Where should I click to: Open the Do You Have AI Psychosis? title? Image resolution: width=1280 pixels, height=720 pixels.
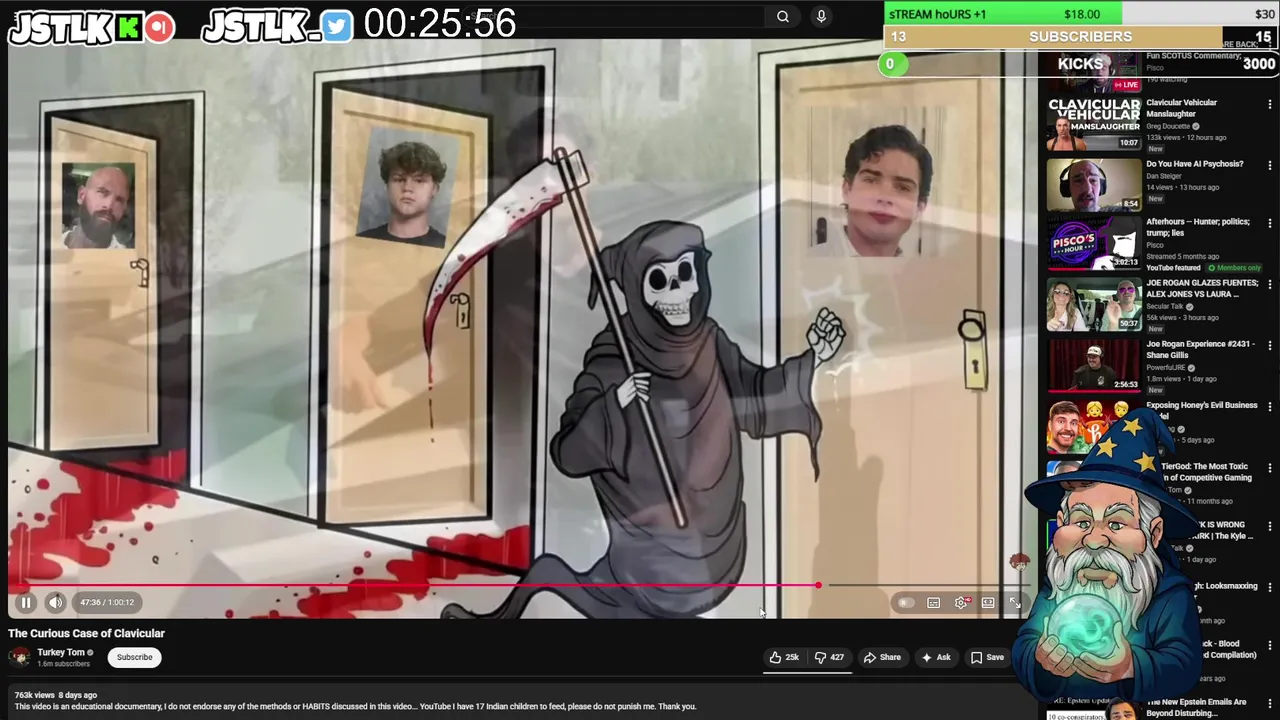tap(1195, 163)
